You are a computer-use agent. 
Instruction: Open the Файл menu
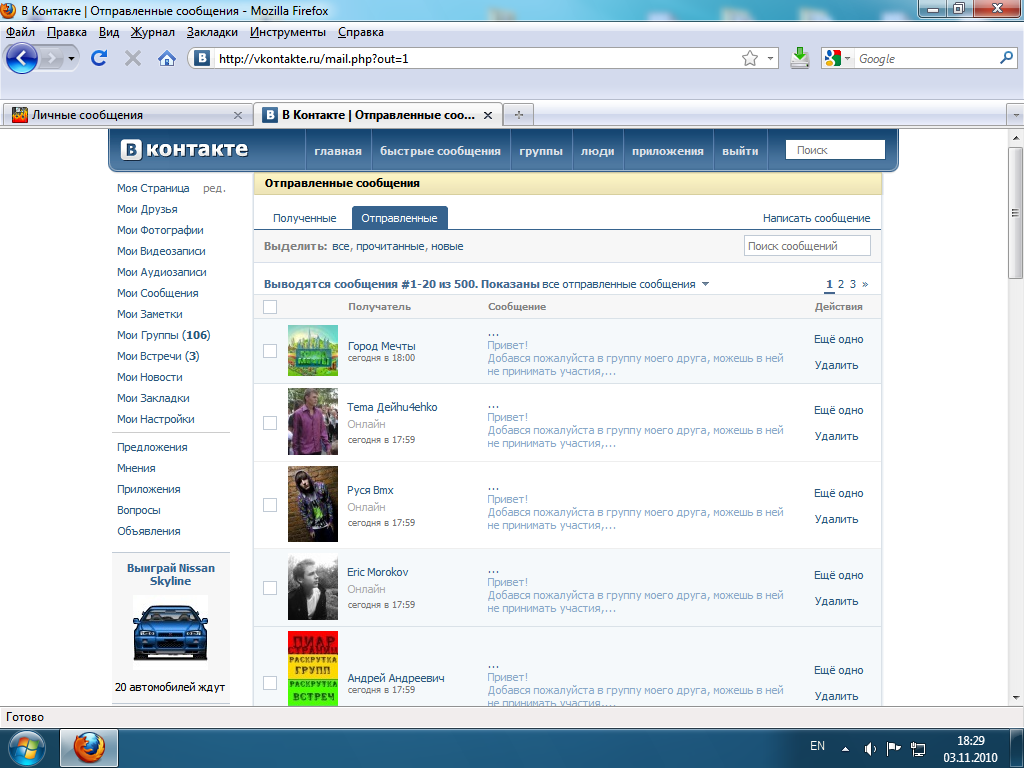[20, 32]
